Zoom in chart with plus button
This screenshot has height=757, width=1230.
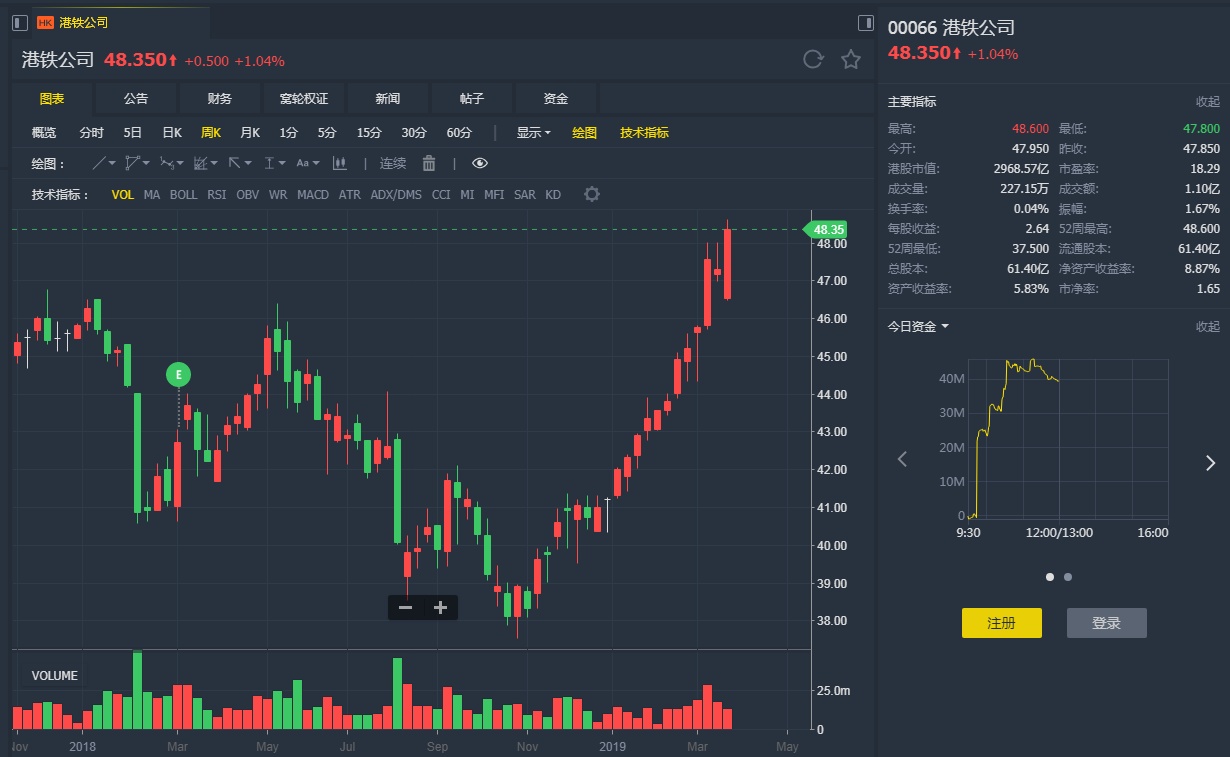(440, 608)
